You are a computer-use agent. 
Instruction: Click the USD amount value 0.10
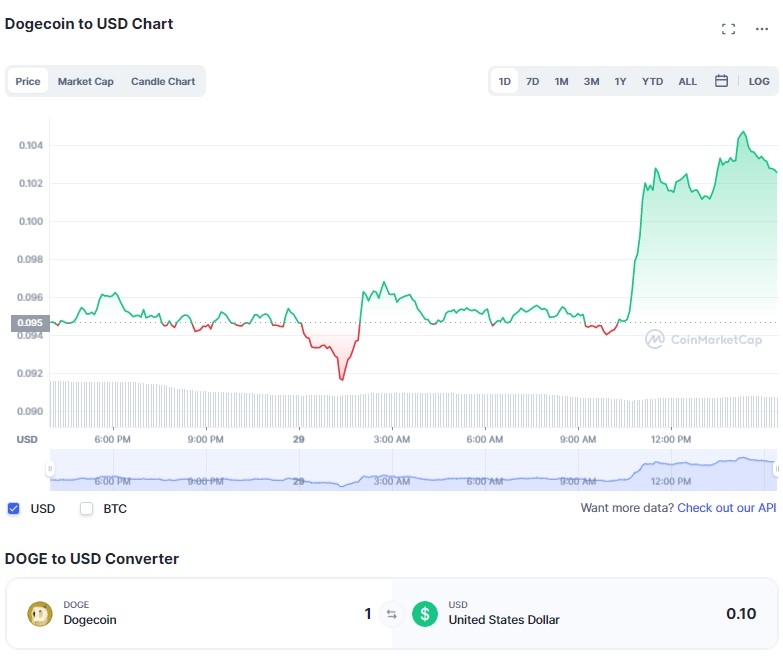pyautogui.click(x=741, y=614)
